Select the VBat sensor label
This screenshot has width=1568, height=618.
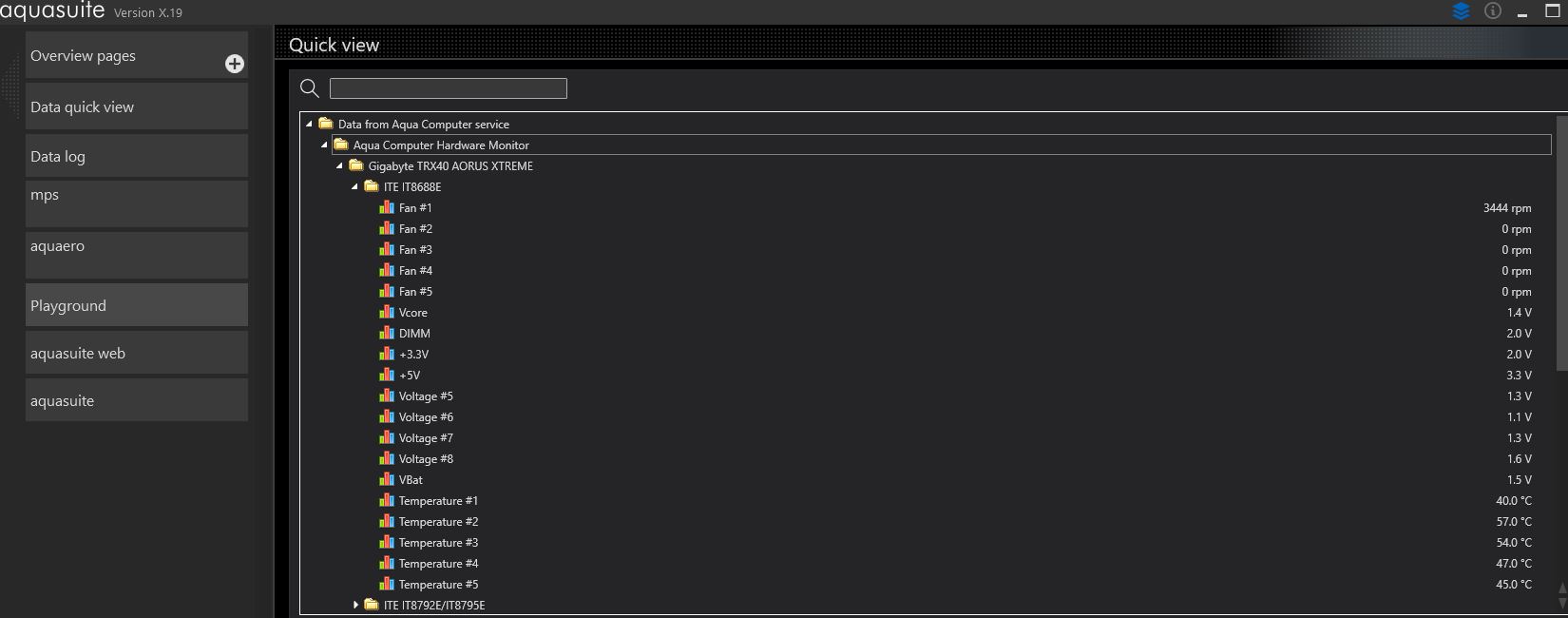411,480
